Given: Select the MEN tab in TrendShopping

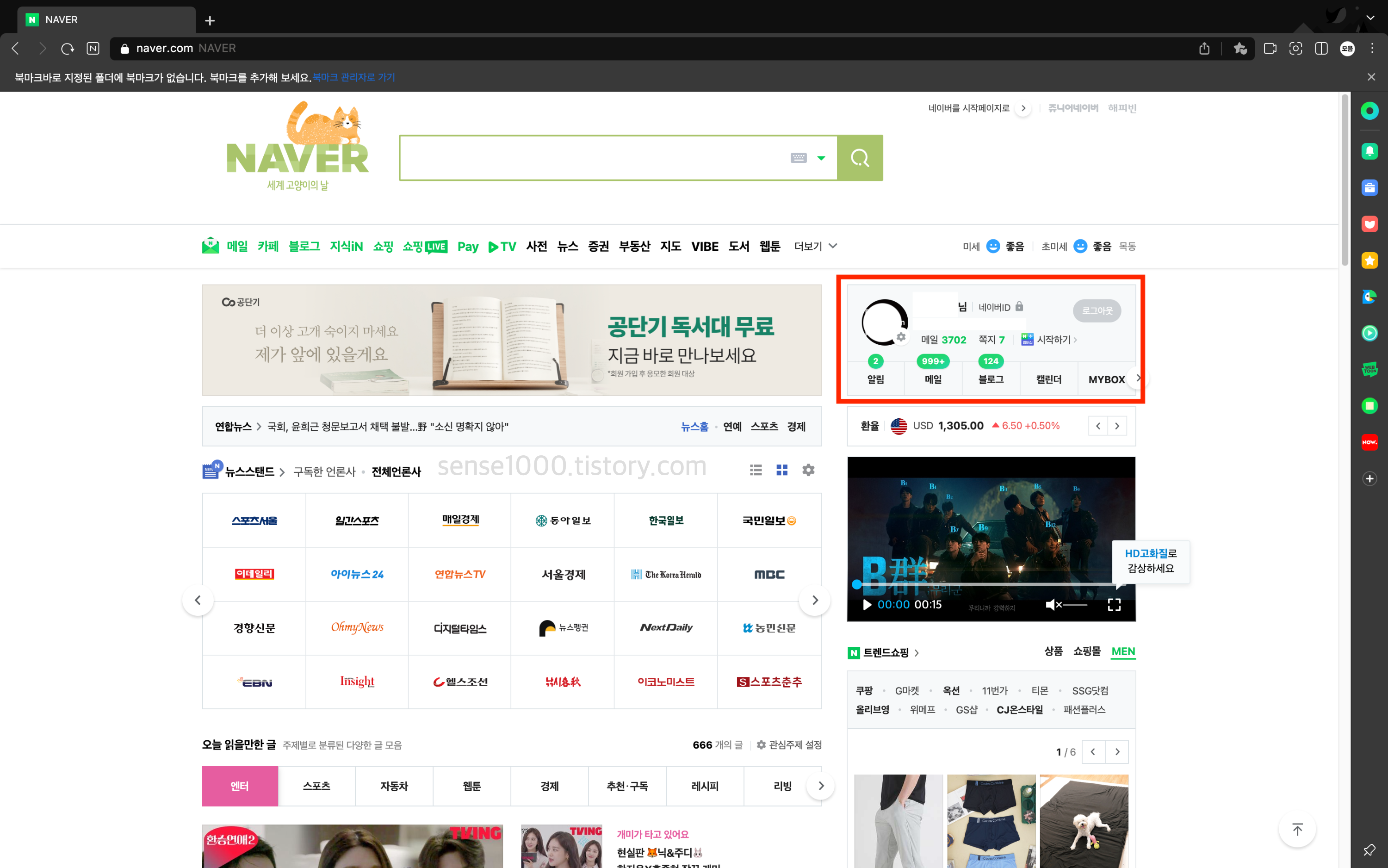Looking at the screenshot, I should coord(1123,651).
